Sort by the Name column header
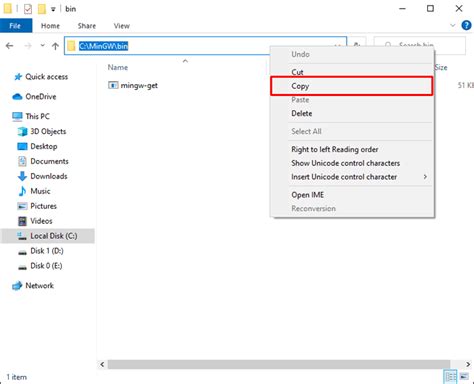474x384 pixels. (x=118, y=67)
